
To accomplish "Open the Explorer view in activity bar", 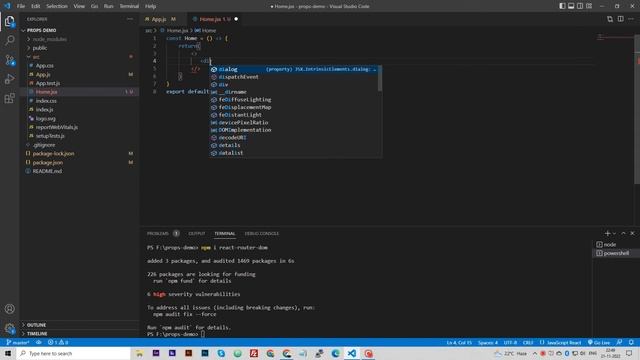I will pos(9,21).
